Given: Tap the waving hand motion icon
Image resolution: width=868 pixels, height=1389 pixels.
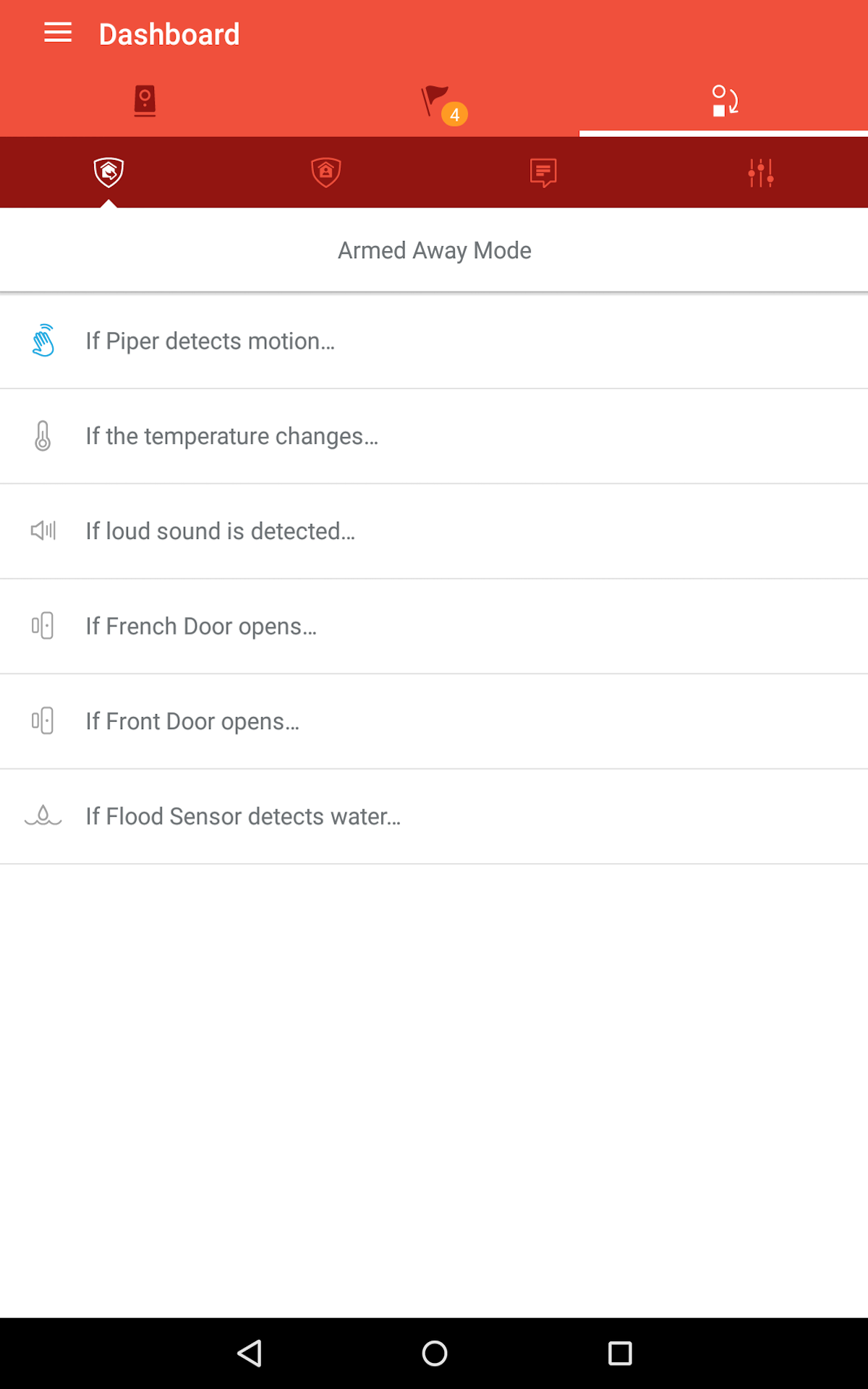Looking at the screenshot, I should click(x=43, y=341).
